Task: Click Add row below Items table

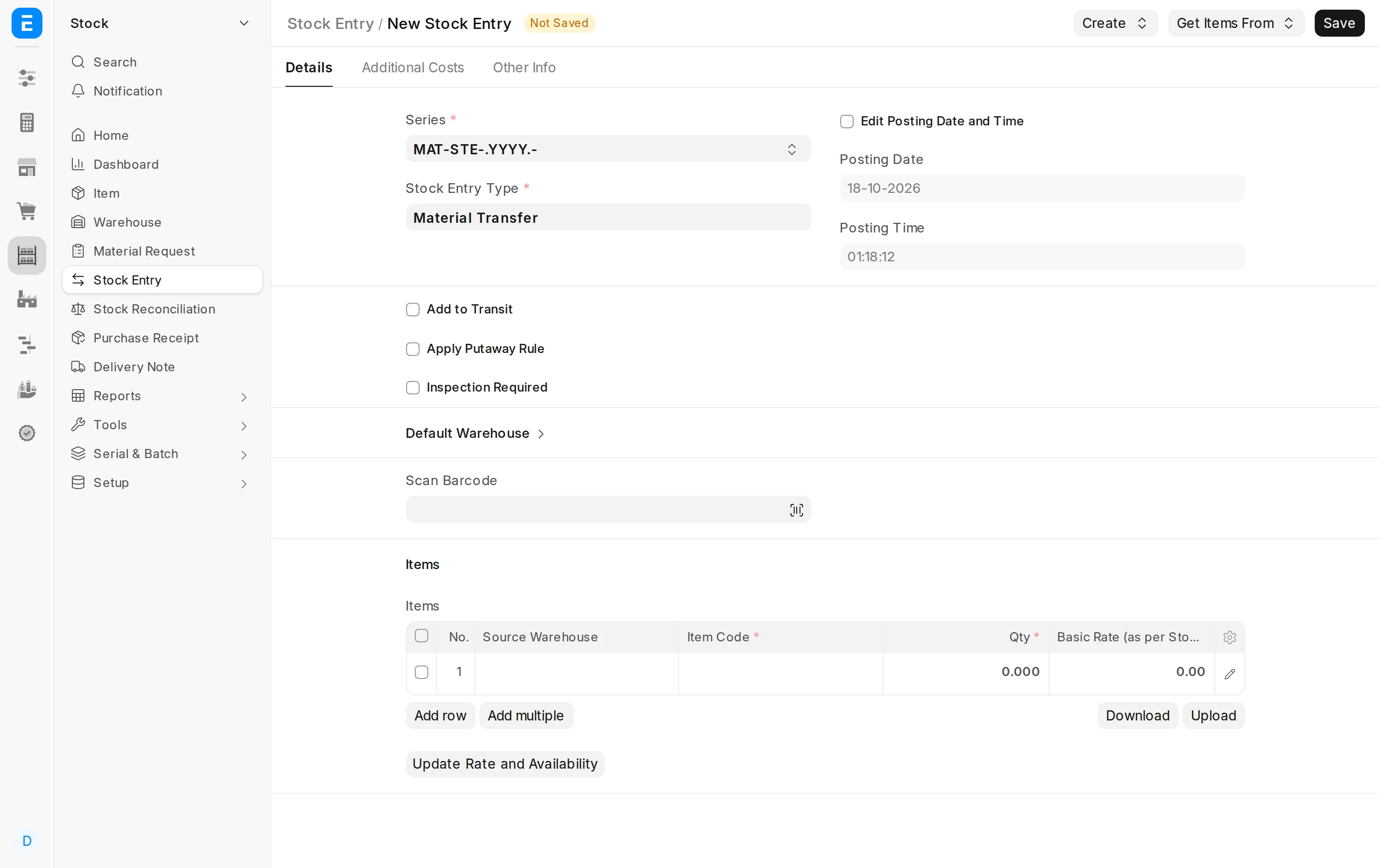Action: (x=440, y=716)
